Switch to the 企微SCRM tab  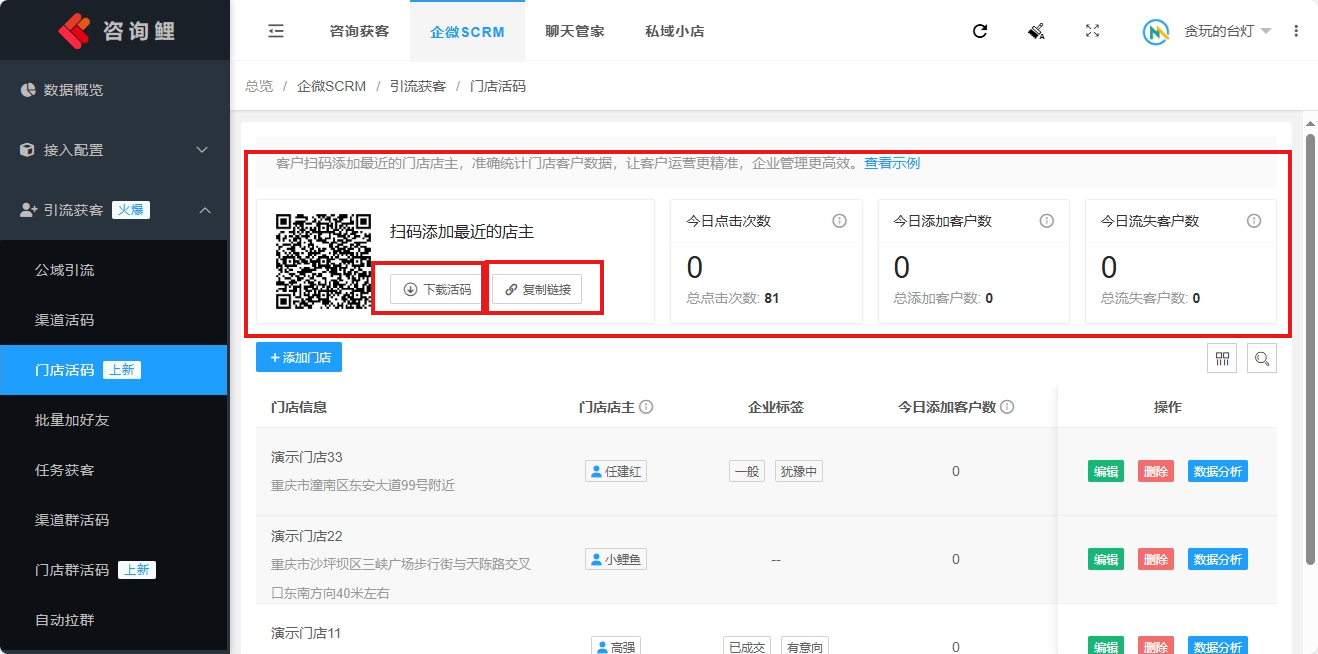pyautogui.click(x=467, y=31)
